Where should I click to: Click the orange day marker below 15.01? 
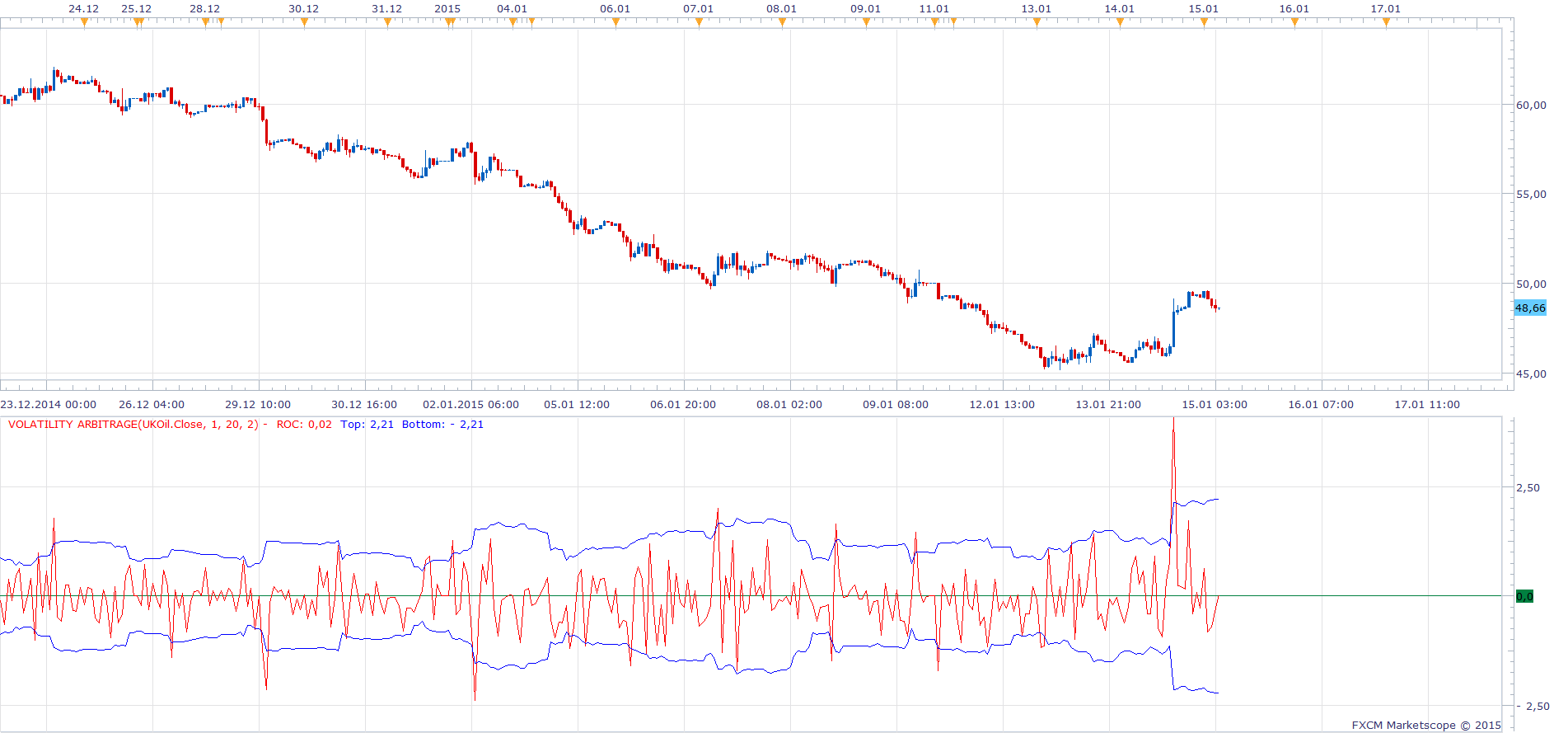(x=1204, y=22)
